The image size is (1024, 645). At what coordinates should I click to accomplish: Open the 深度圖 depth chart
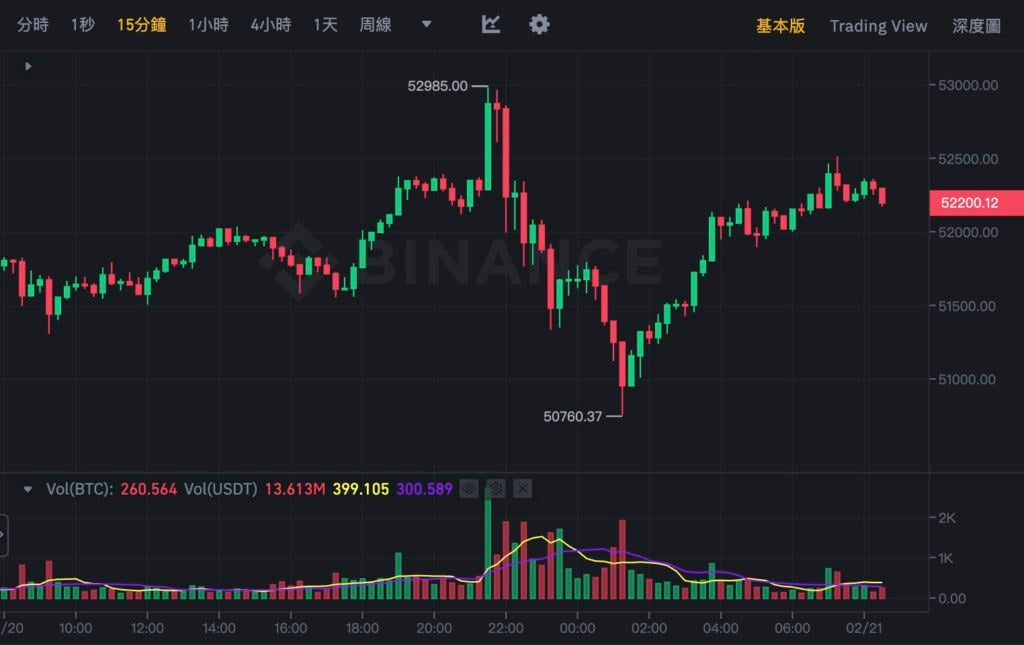point(976,25)
